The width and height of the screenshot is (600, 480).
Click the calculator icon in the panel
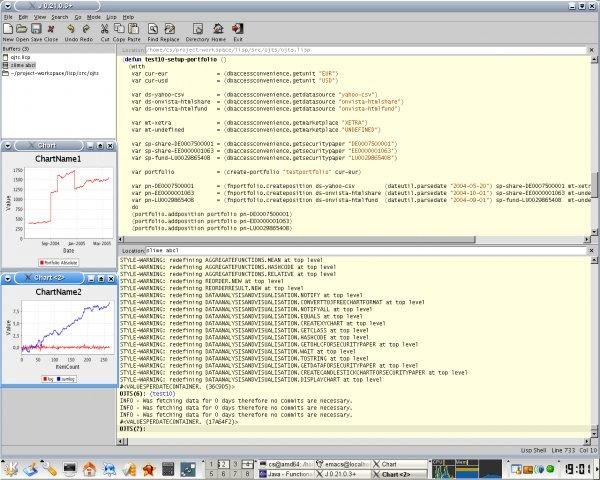click(x=168, y=469)
